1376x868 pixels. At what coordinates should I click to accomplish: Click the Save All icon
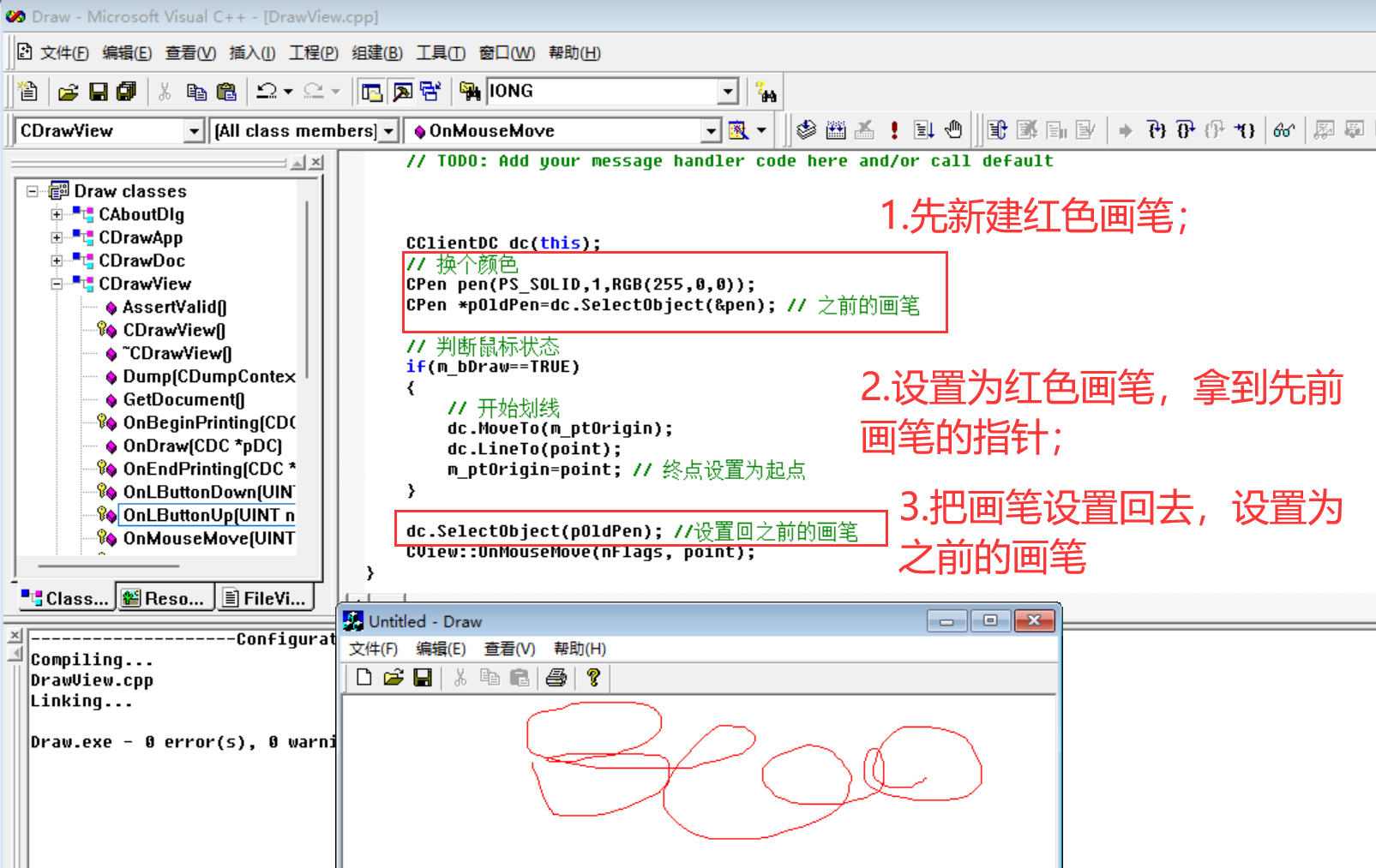coord(126,91)
